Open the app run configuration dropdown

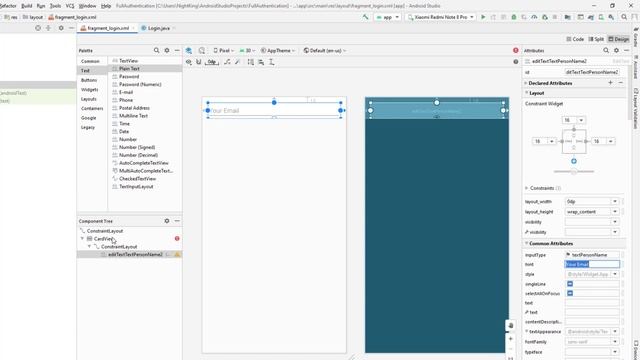click(387, 17)
